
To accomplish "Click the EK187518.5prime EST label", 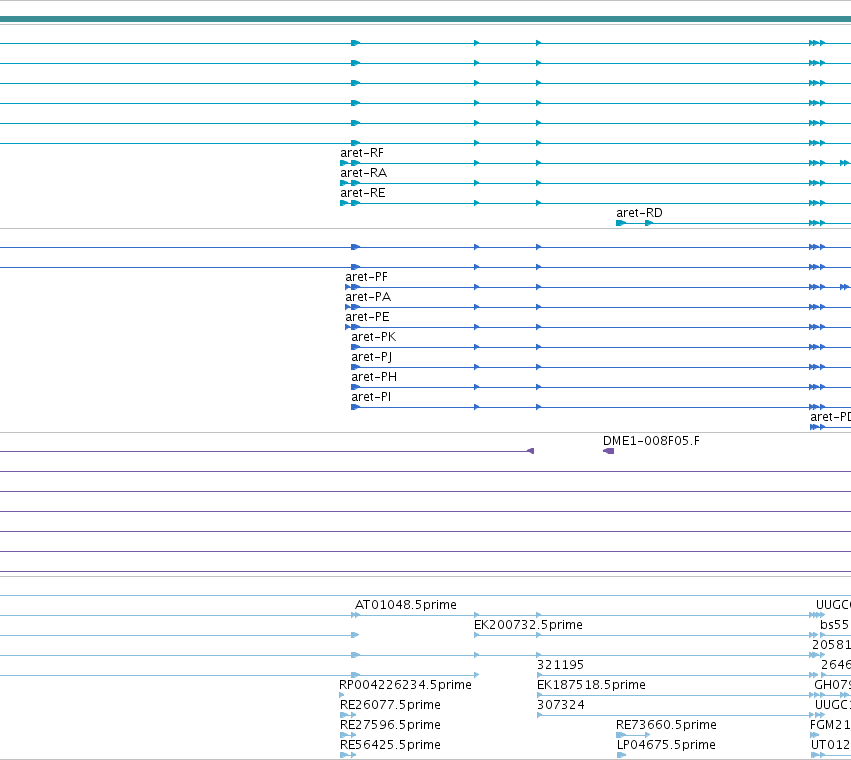I will [591, 685].
